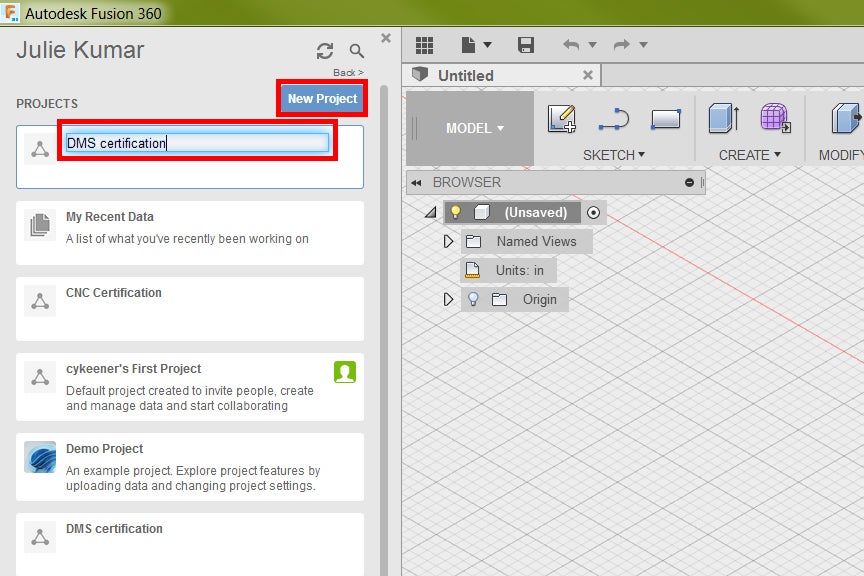Screen dimensions: 864x576
Task: Collapse the BROWSER panel with arrows
Action: [416, 183]
